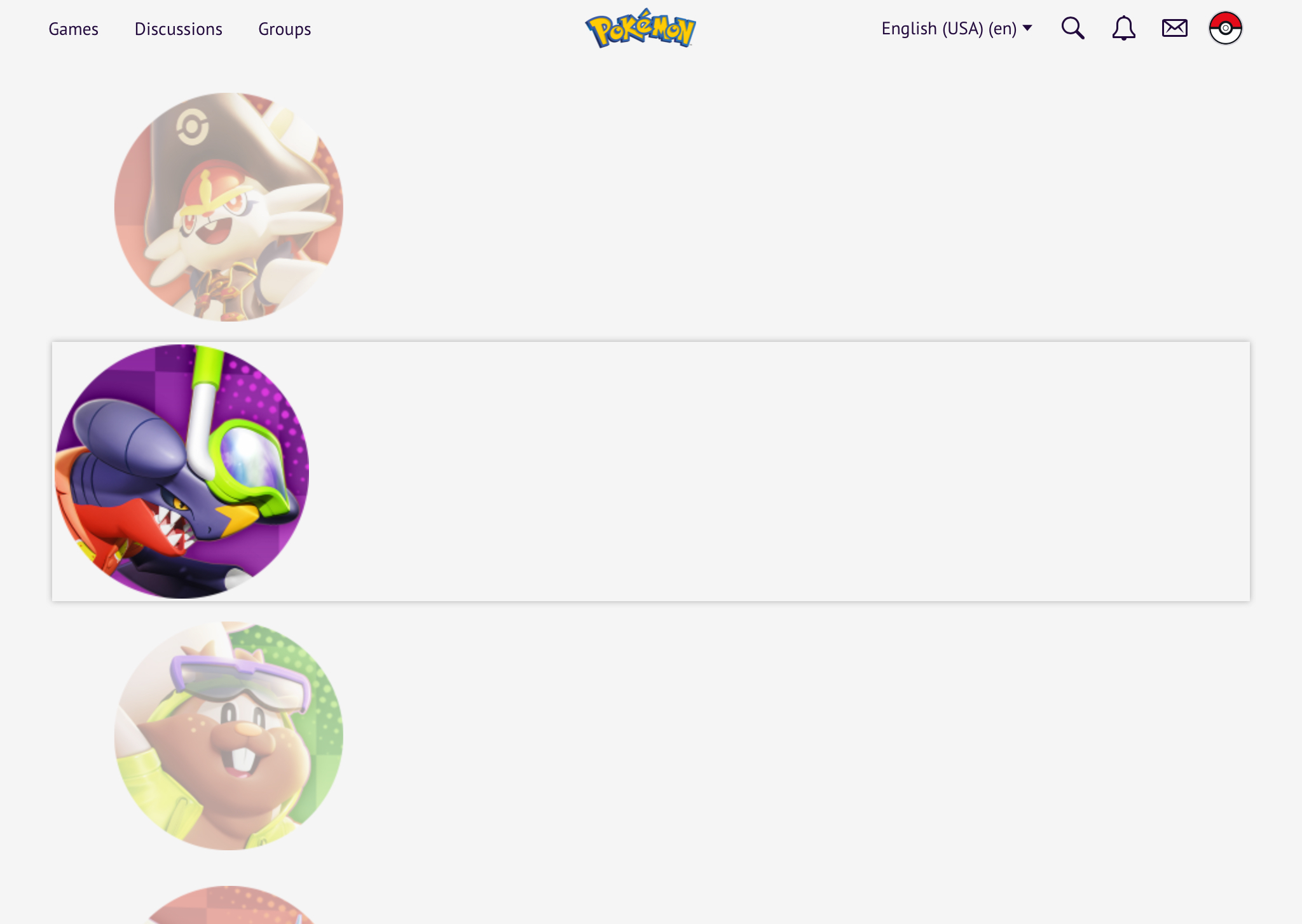The width and height of the screenshot is (1302, 924).
Task: Click the caret arrow beside the language label
Action: (x=1027, y=28)
